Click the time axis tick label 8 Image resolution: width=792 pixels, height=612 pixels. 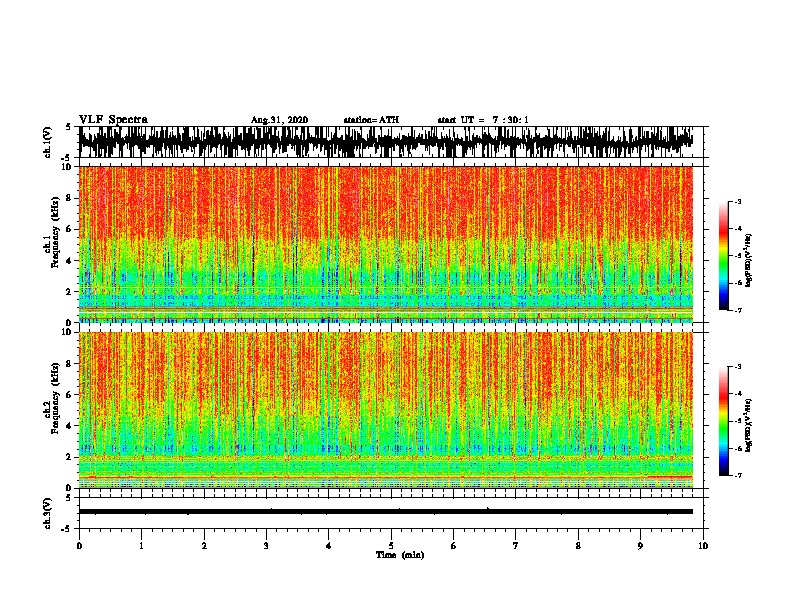578,546
